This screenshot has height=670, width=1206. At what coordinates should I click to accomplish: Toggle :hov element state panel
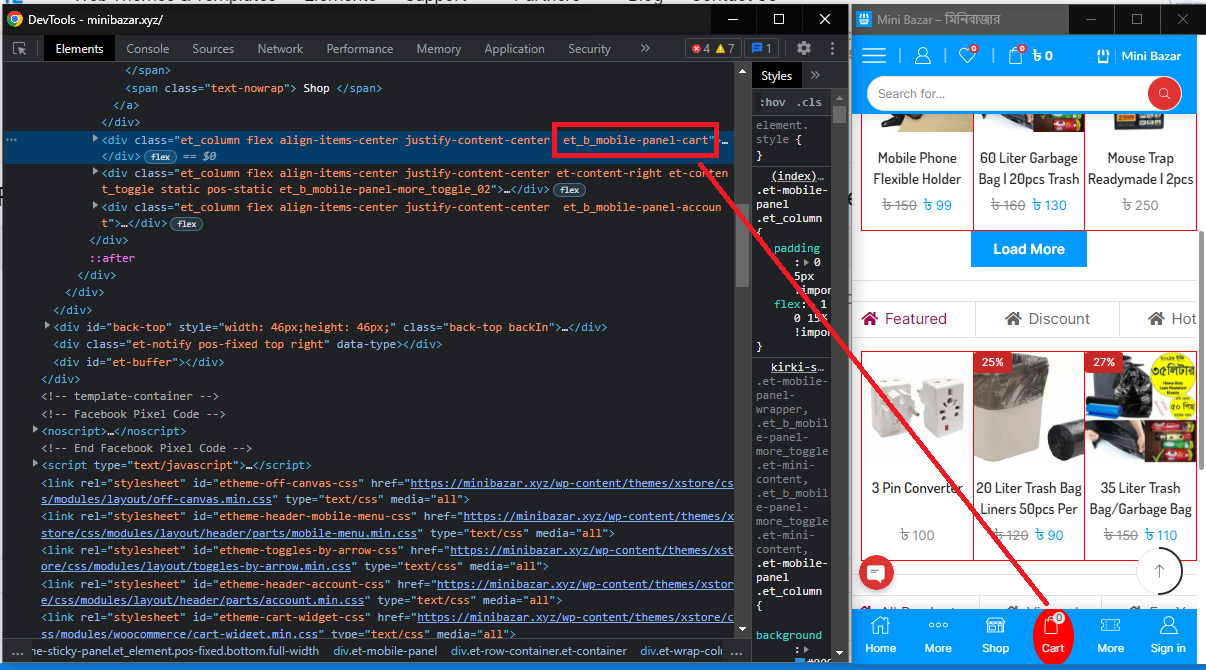tap(772, 102)
